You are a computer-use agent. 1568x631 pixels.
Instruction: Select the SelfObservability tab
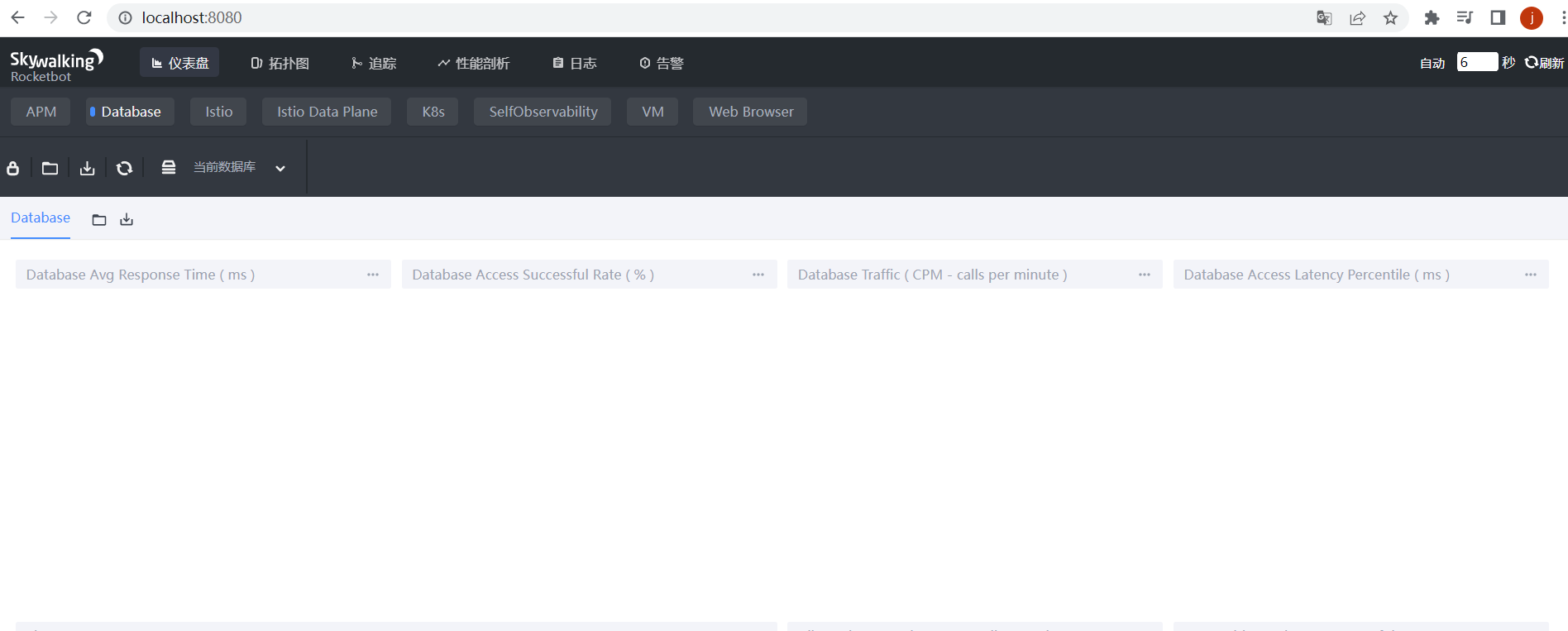543,112
